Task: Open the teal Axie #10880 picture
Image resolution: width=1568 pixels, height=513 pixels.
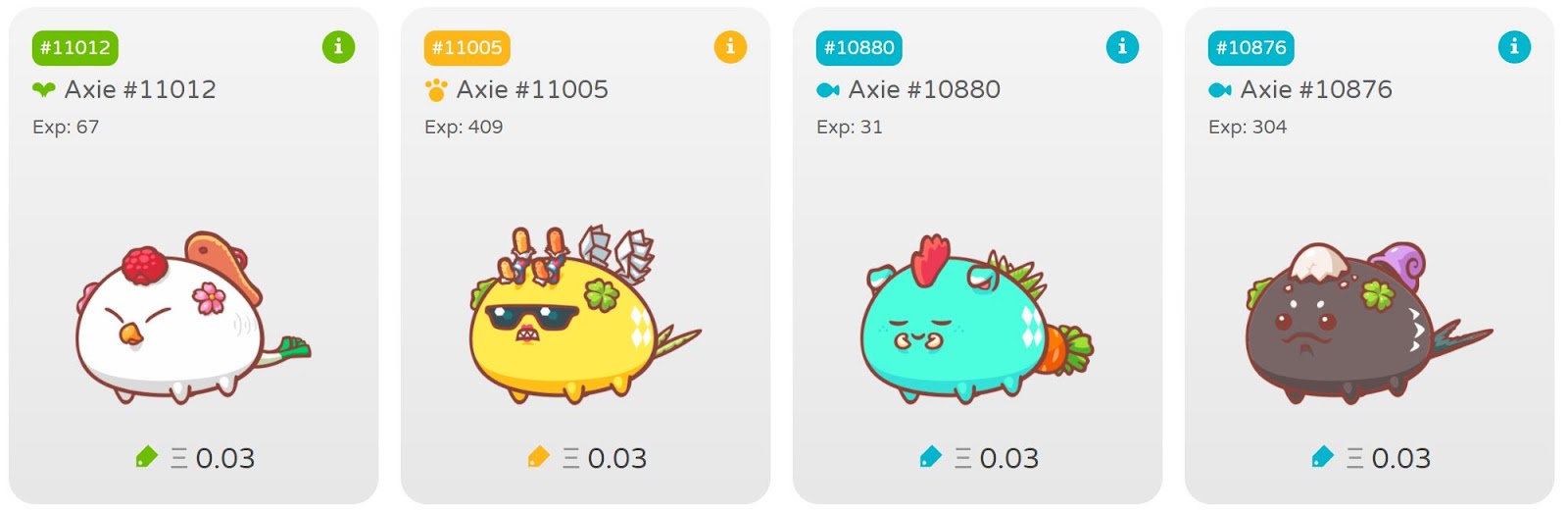Action: coord(976,319)
